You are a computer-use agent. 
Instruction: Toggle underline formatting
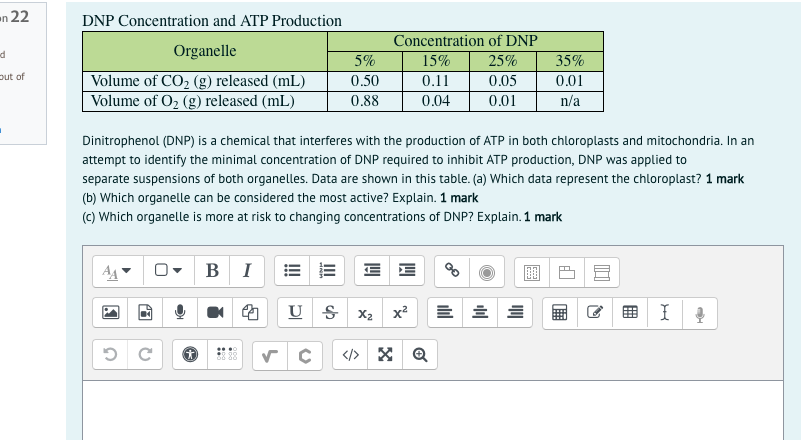point(295,313)
